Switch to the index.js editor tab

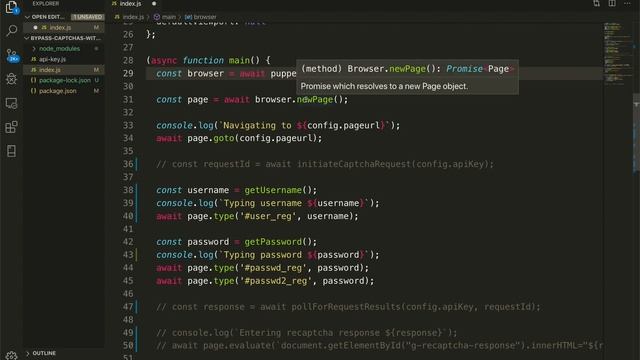click(134, 4)
